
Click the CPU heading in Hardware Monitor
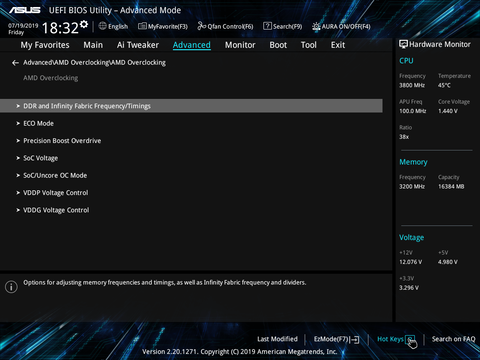point(406,61)
